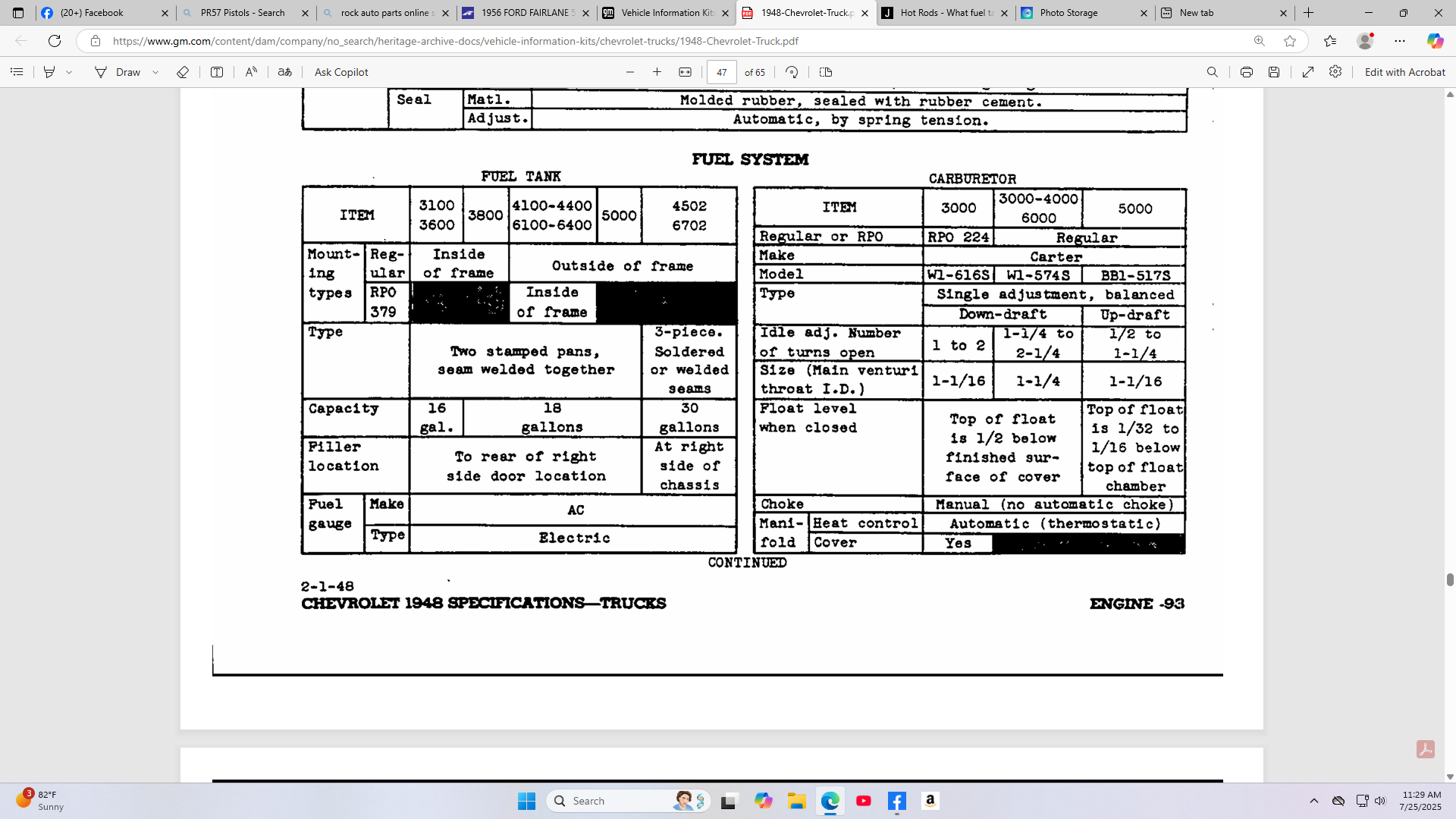
Task: Open the Favorites list icon
Action: [1330, 41]
